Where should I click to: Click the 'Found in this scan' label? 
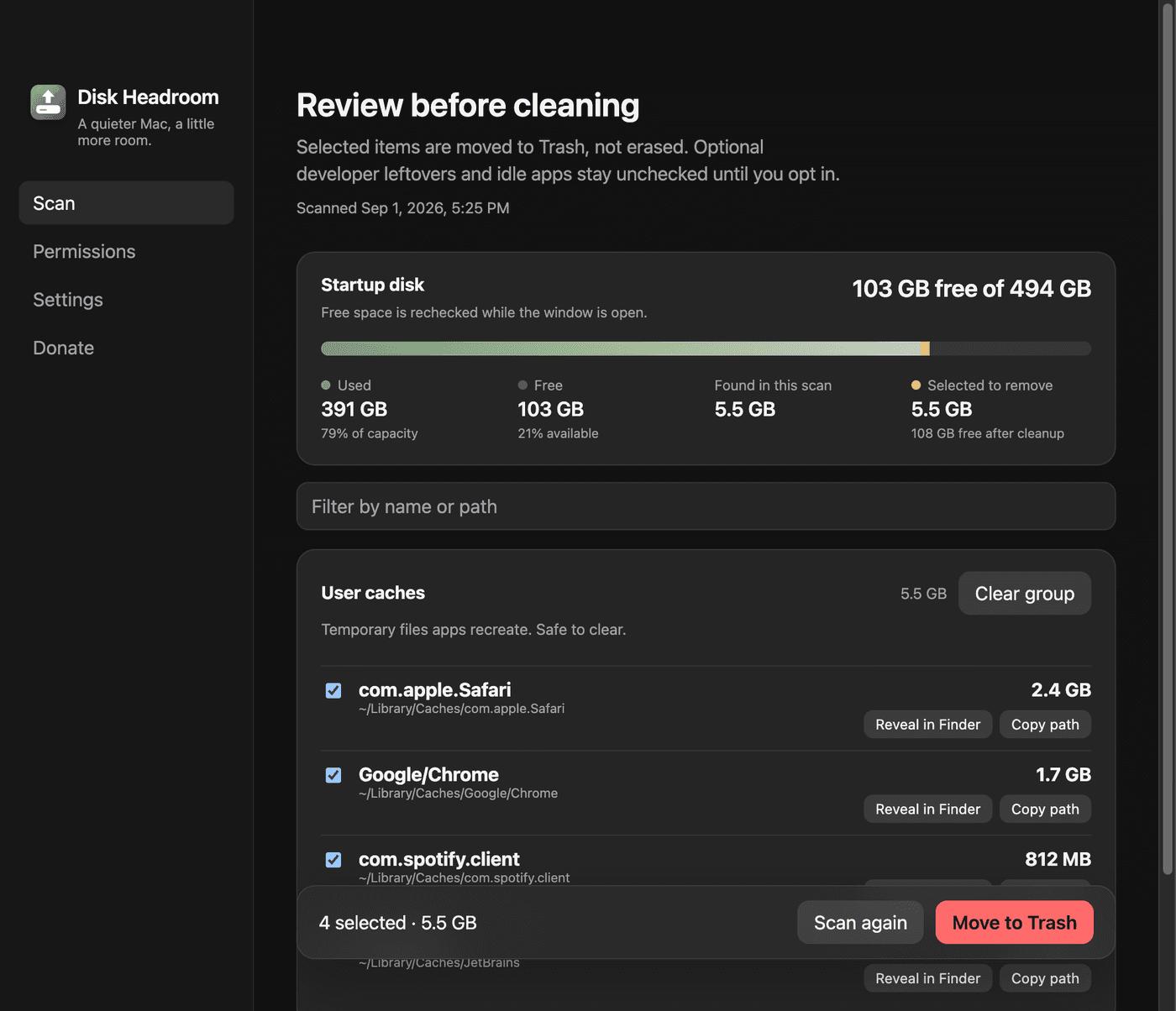click(x=773, y=385)
